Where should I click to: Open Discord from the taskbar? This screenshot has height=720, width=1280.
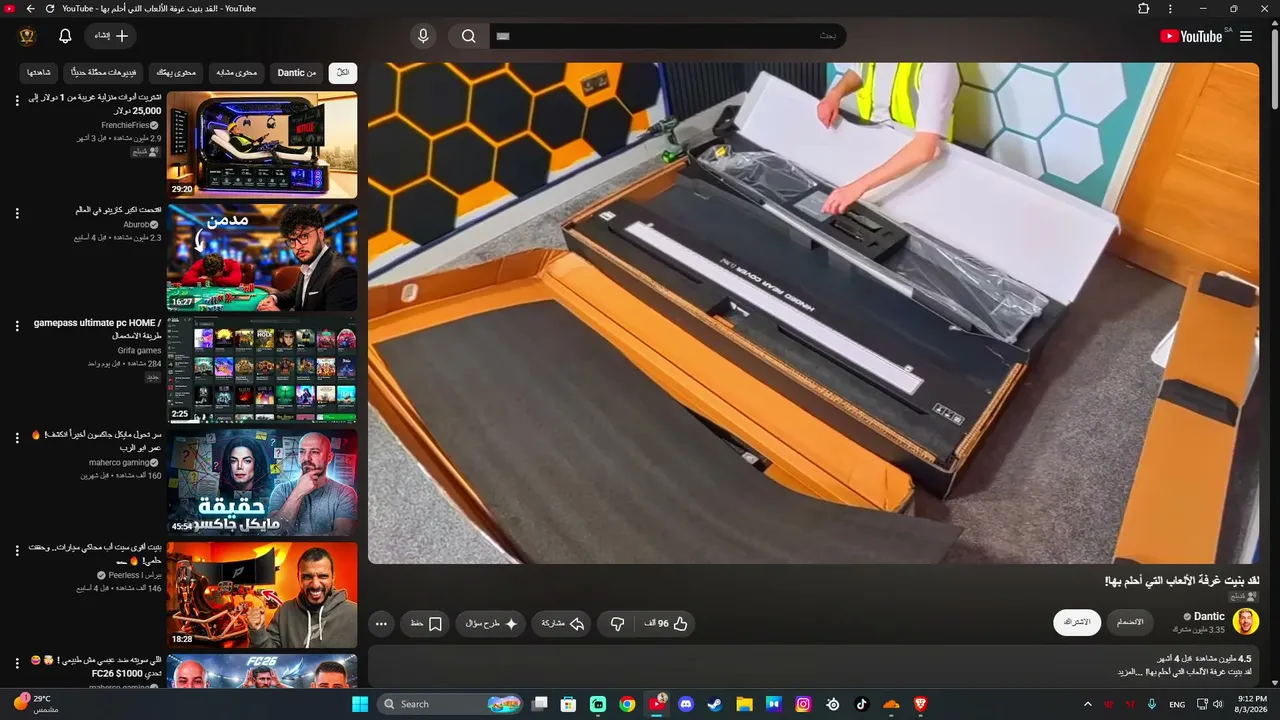(686, 704)
